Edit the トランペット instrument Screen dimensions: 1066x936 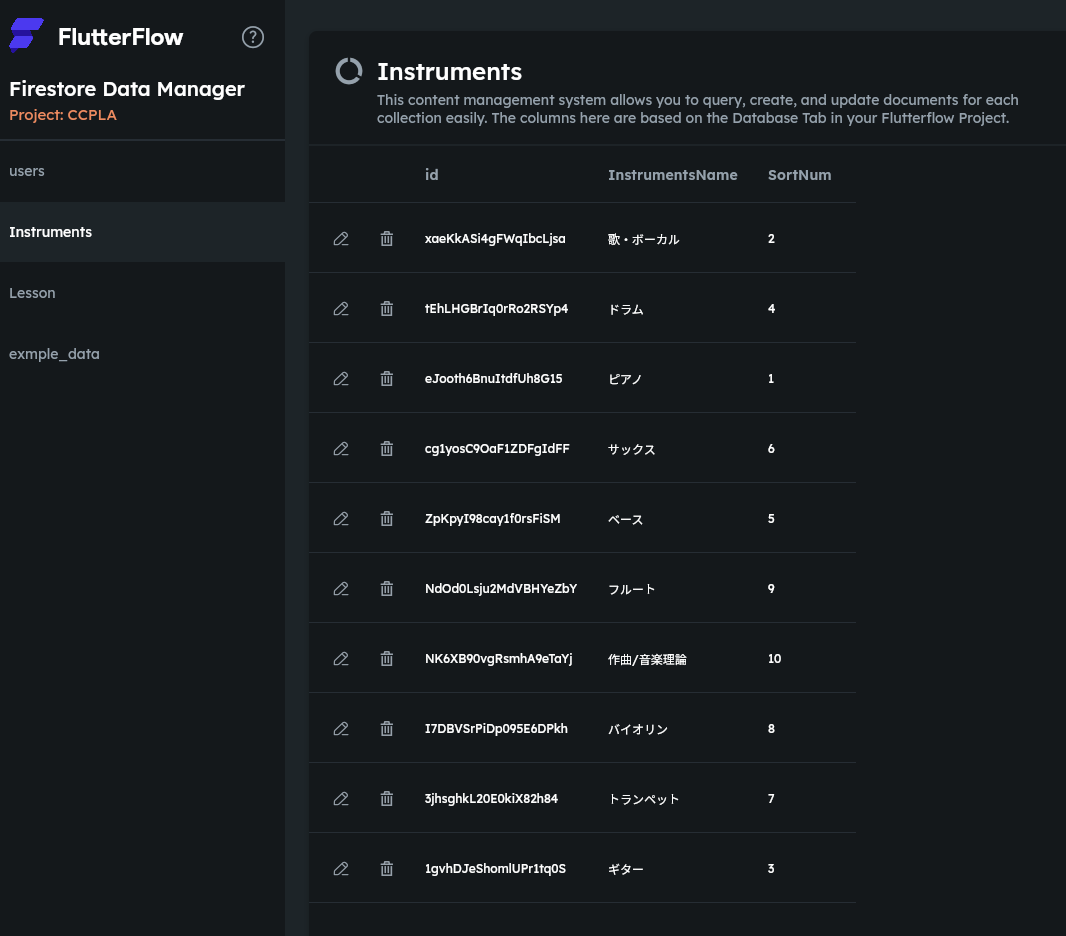pos(341,799)
